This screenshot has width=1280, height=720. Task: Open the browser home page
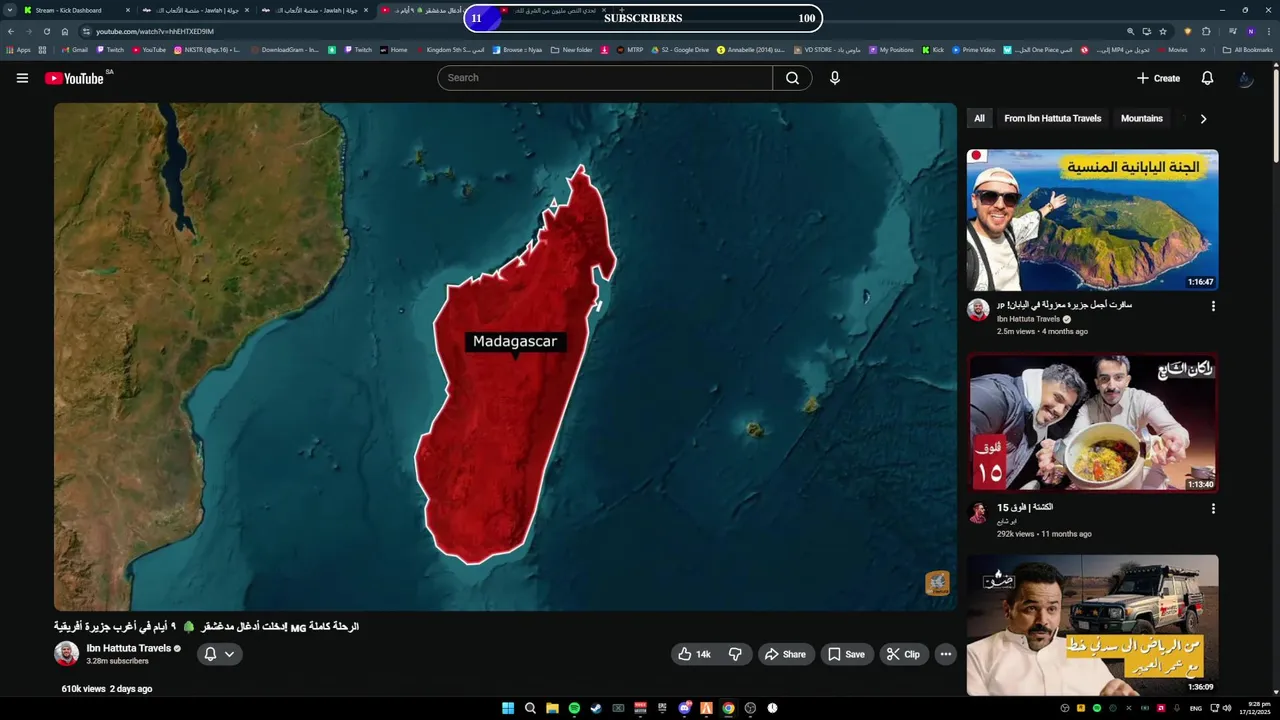click(x=65, y=31)
